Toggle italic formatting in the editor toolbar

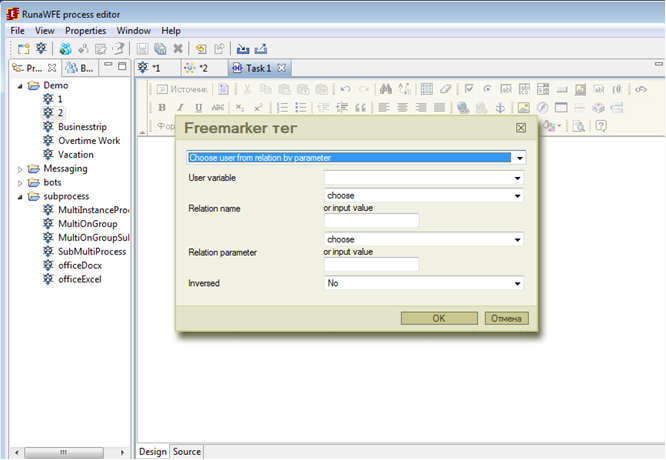[181, 107]
